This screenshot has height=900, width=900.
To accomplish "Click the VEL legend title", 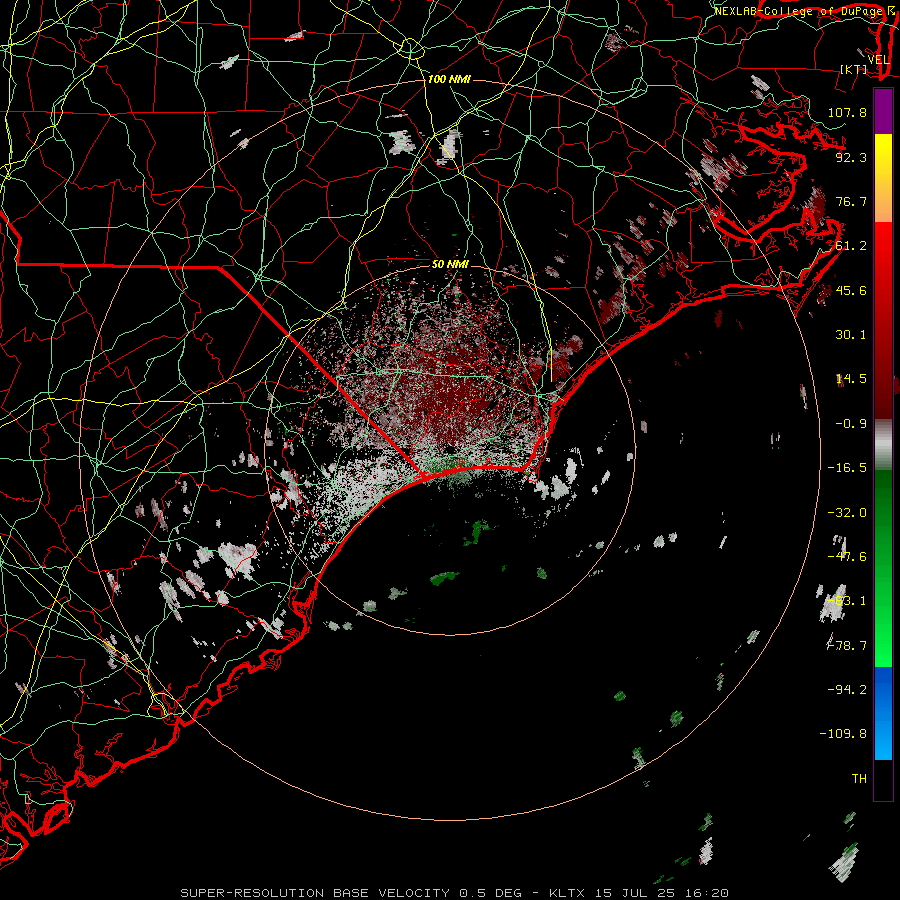I will (878, 60).
